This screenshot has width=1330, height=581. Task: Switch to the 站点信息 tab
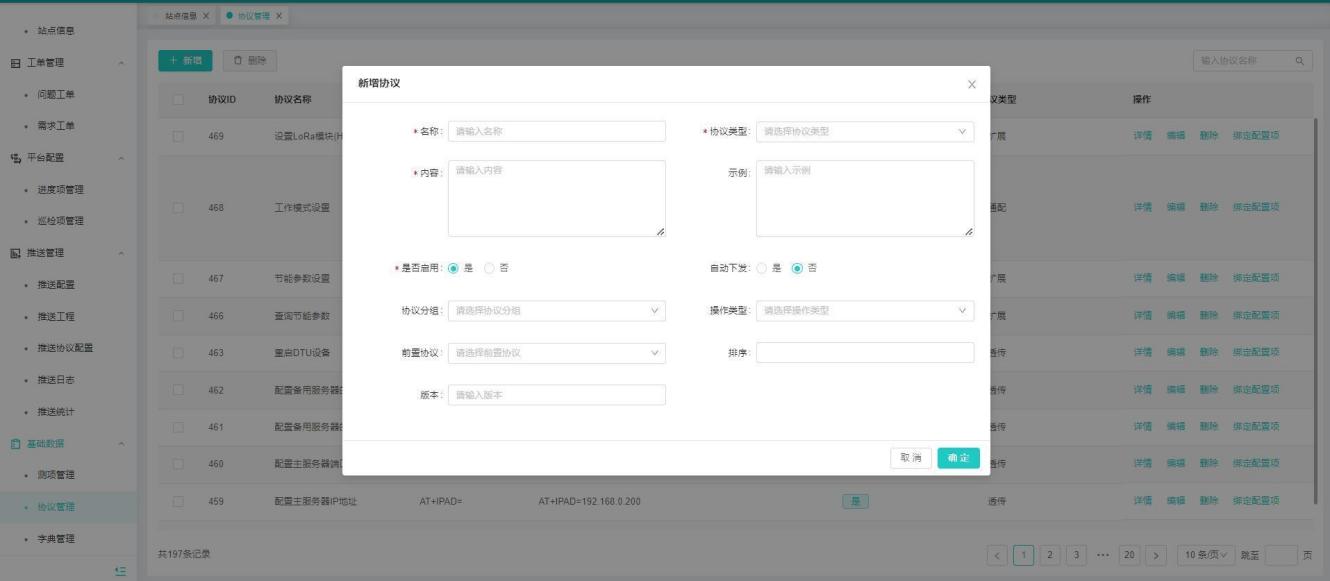tap(180, 16)
